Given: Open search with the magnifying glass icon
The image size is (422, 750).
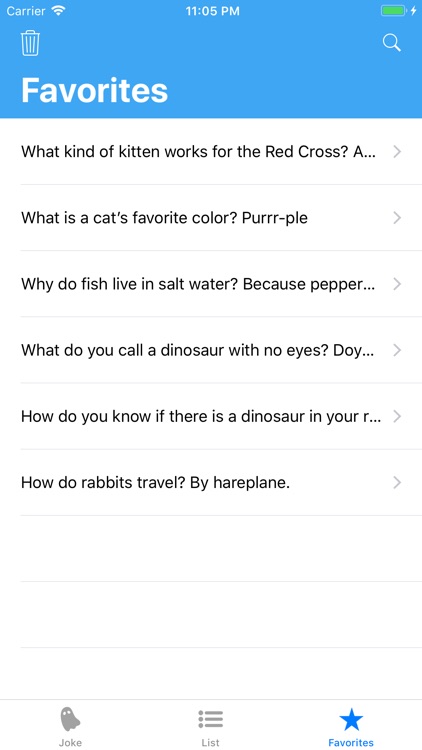Looking at the screenshot, I should click(391, 43).
